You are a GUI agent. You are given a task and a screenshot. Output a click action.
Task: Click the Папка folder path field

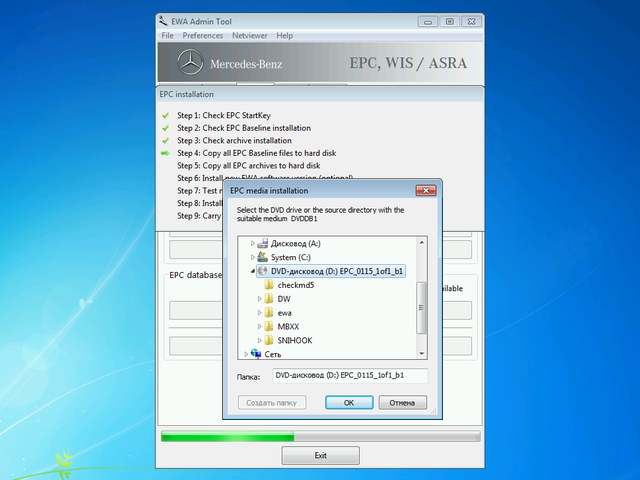(350, 376)
